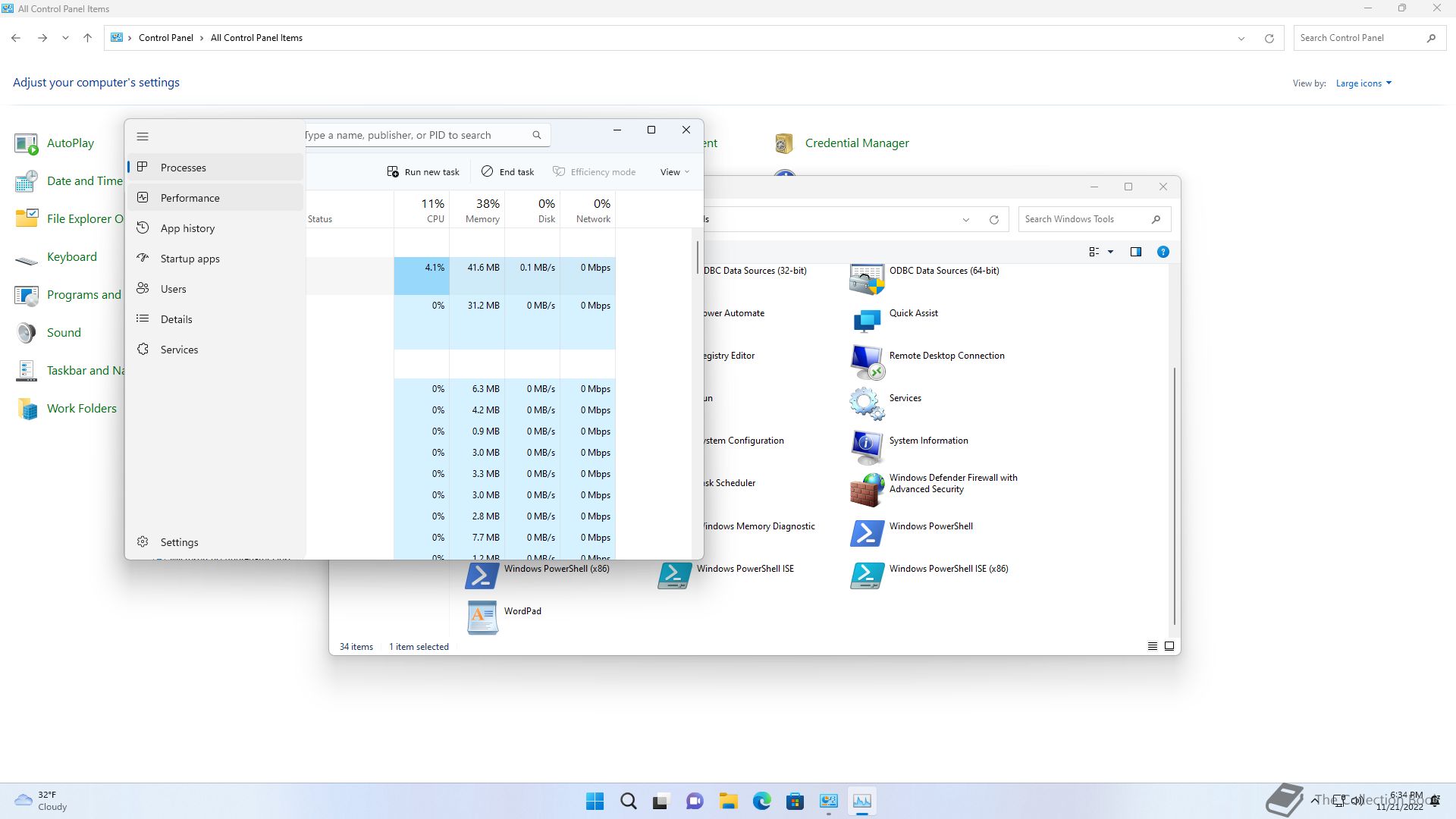Image resolution: width=1456 pixels, height=819 pixels.
Task: Sort processes by the Network column
Action: (x=588, y=209)
